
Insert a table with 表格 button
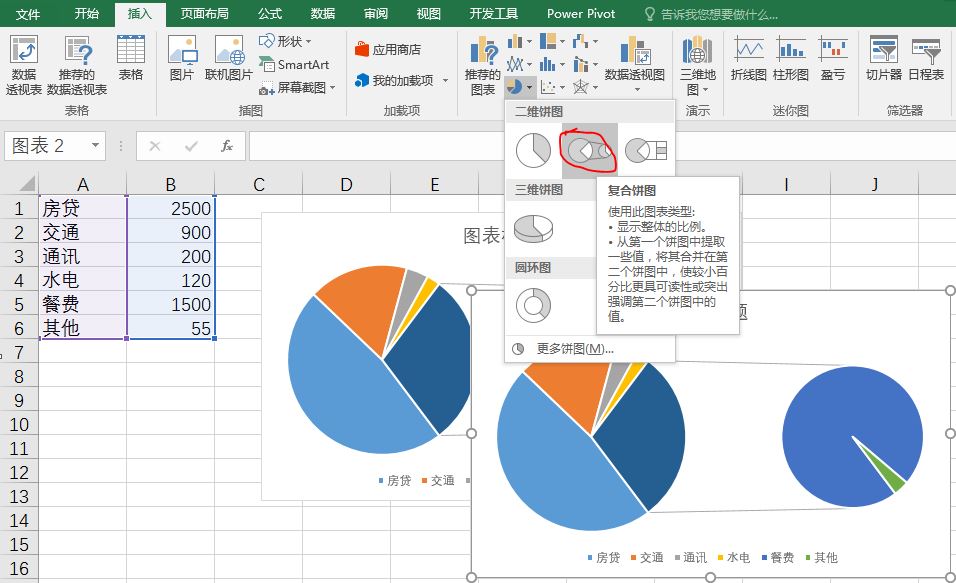[130, 58]
